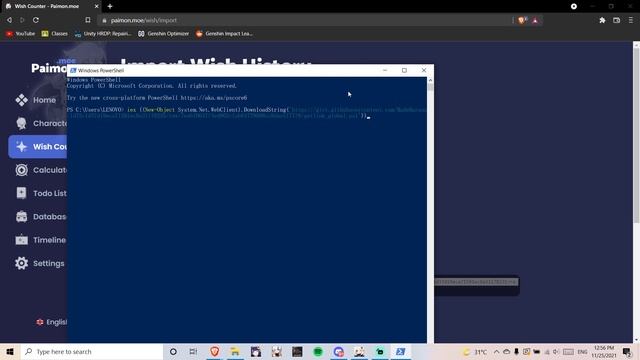The height and width of the screenshot is (360, 640).
Task: Open Settings gear in Paimon.moe sidebar
Action: [x=21, y=263]
